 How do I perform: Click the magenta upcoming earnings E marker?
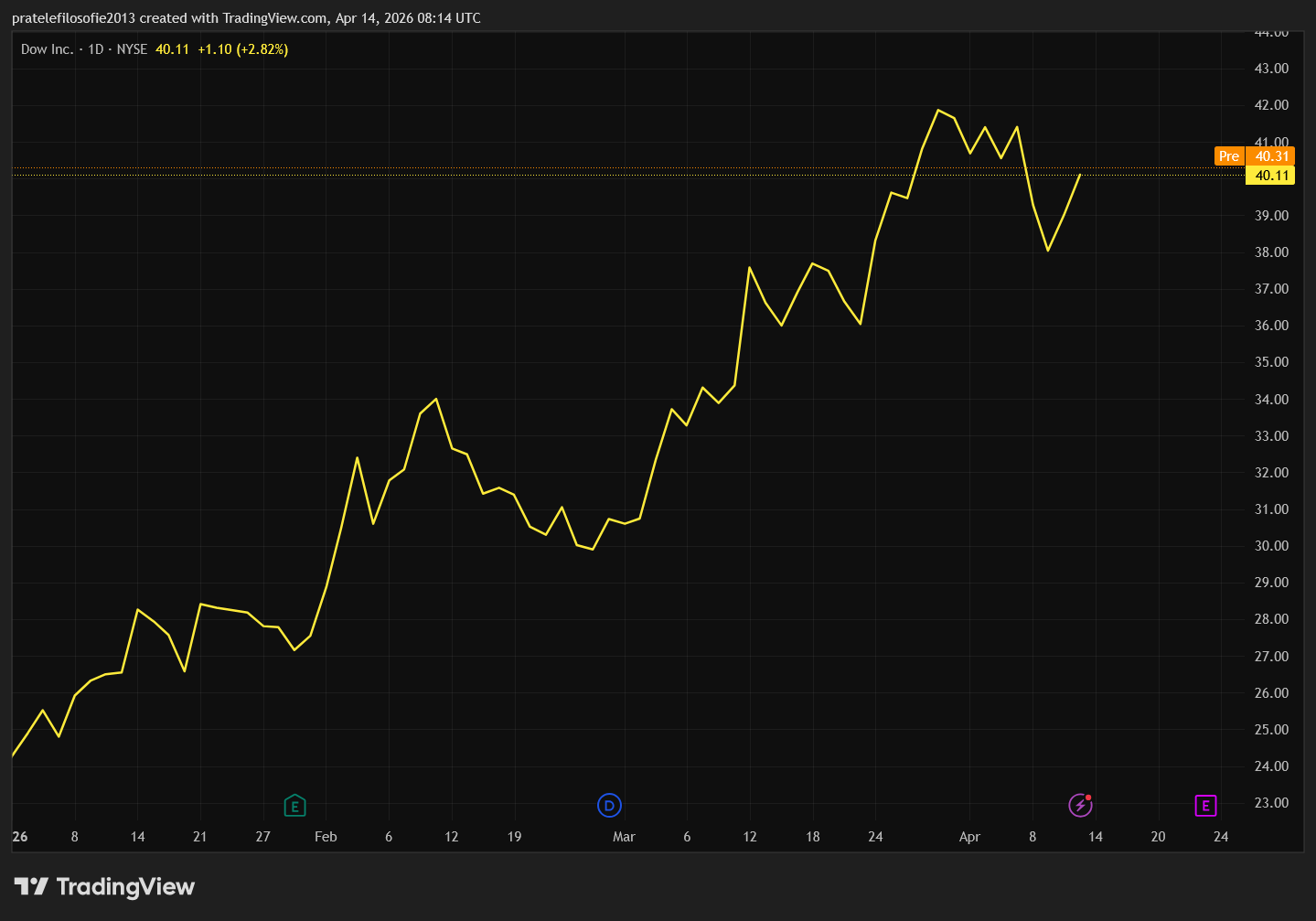pyautogui.click(x=1205, y=806)
